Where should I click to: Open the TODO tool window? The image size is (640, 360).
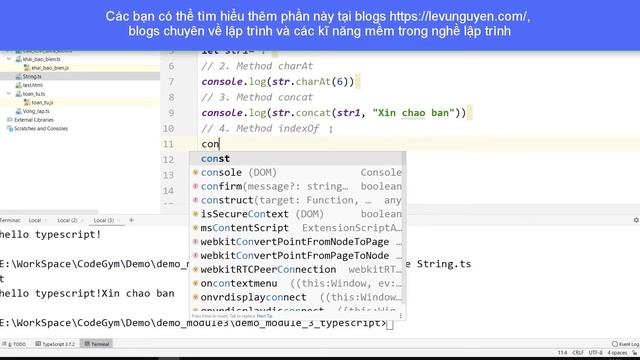pos(14,344)
